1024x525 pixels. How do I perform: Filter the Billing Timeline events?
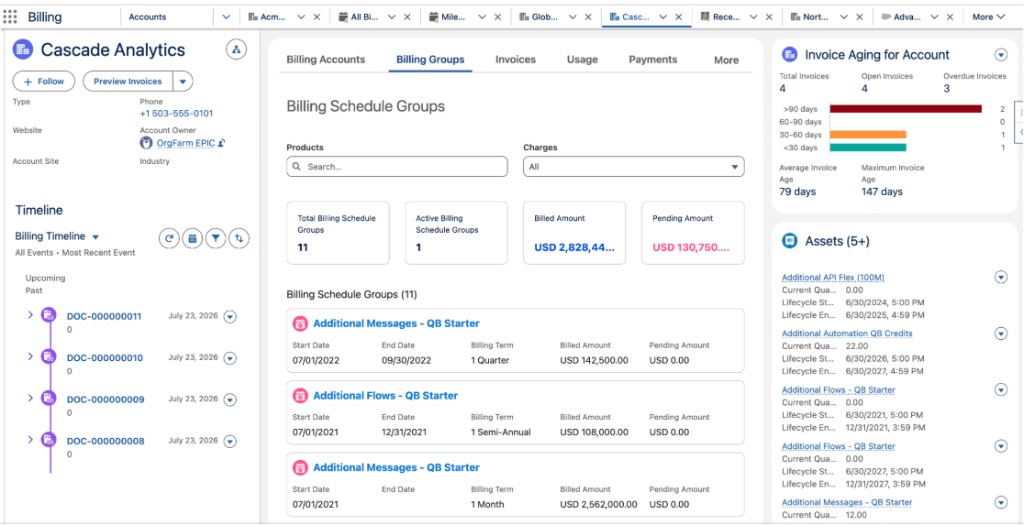tap(216, 238)
